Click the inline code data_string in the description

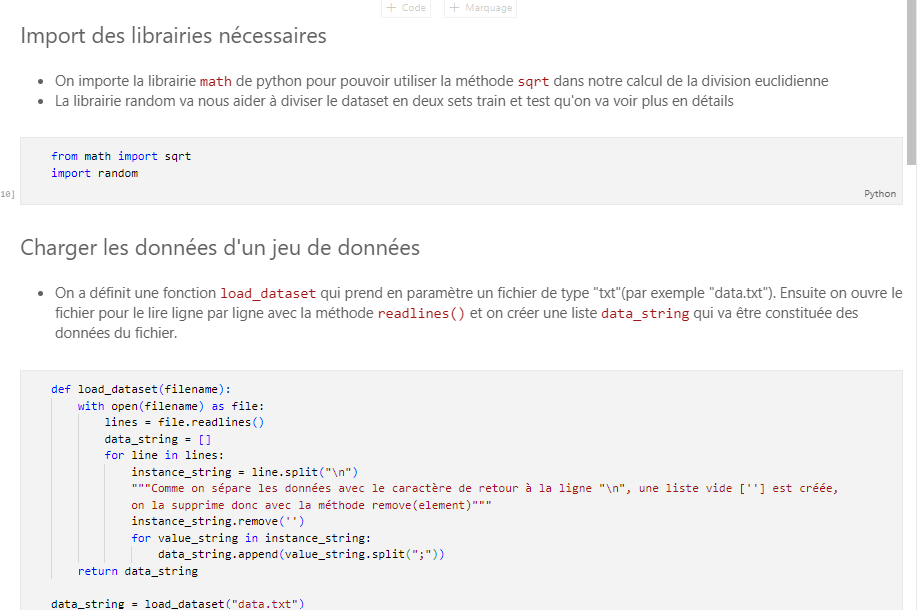point(645,314)
